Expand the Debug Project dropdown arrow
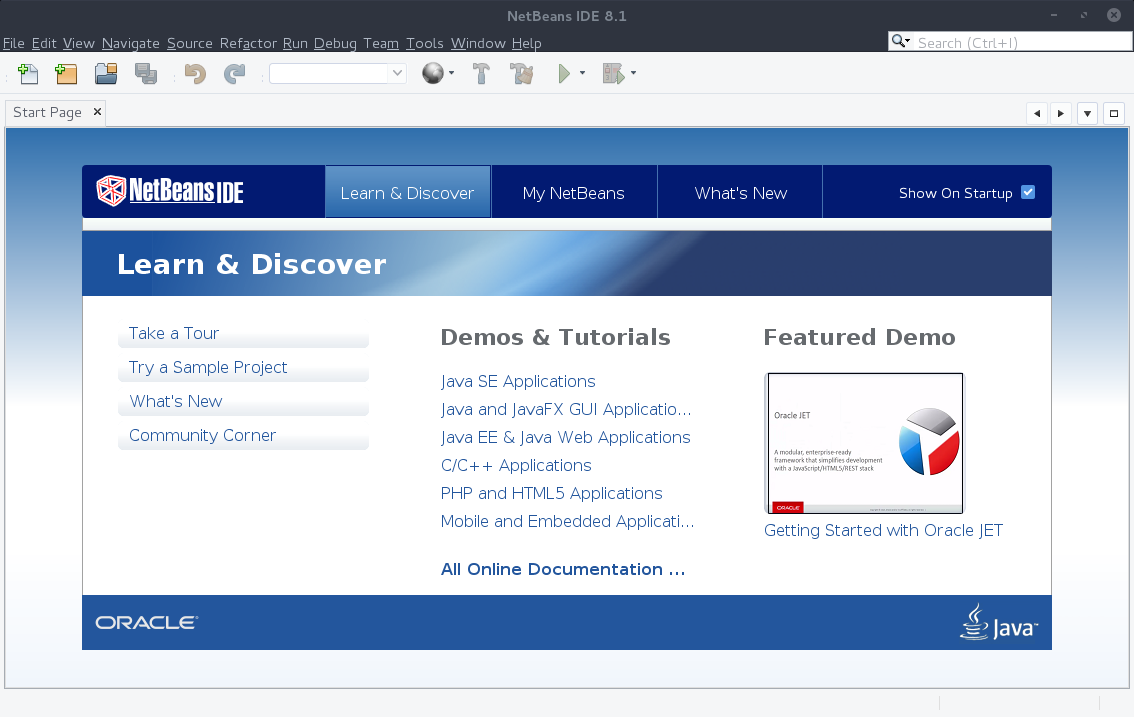The width and height of the screenshot is (1134, 717). click(x=634, y=73)
